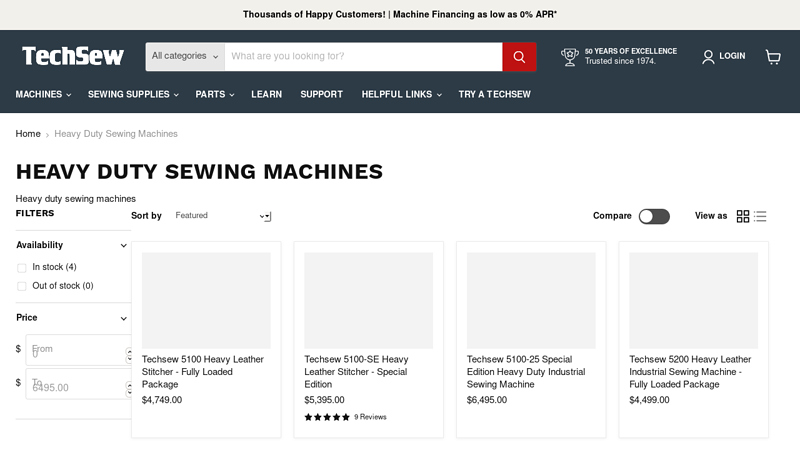800x450 pixels.
Task: Click the login person icon
Action: coord(708,57)
